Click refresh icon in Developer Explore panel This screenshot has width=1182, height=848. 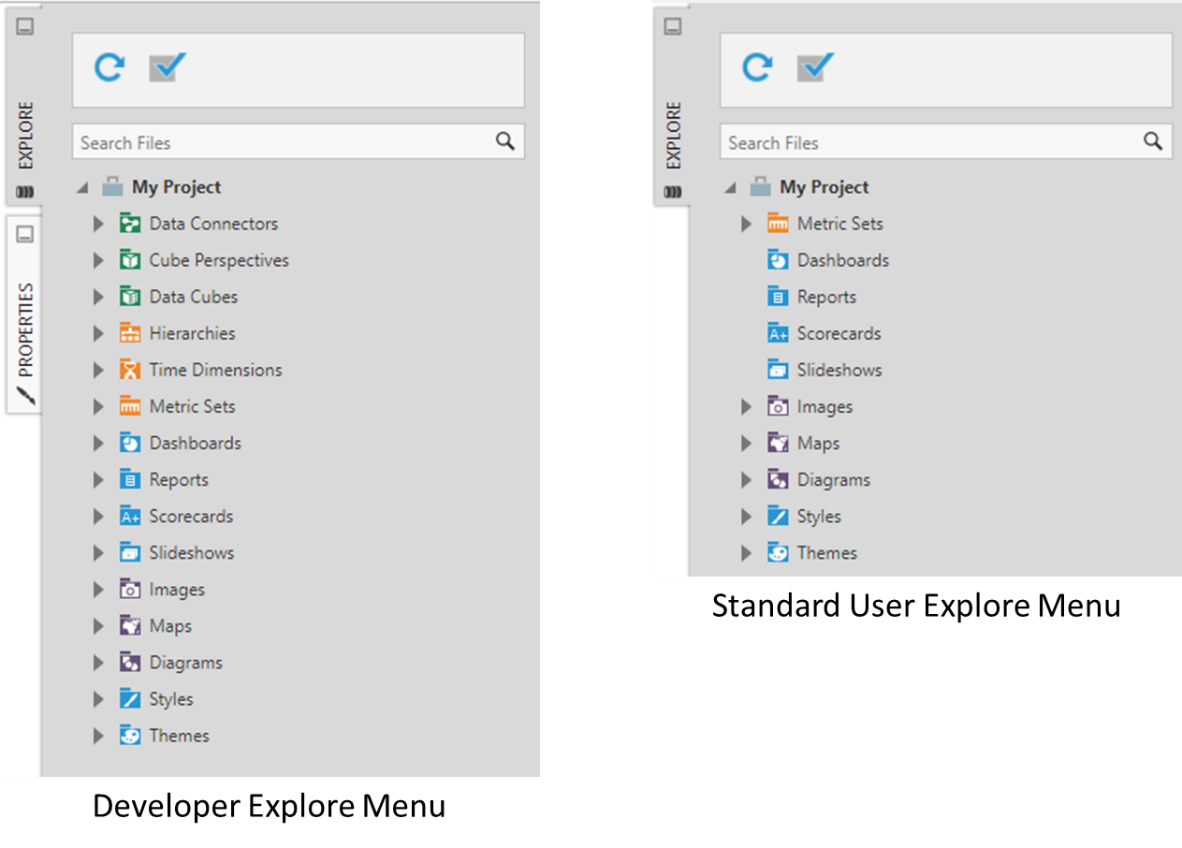(109, 68)
